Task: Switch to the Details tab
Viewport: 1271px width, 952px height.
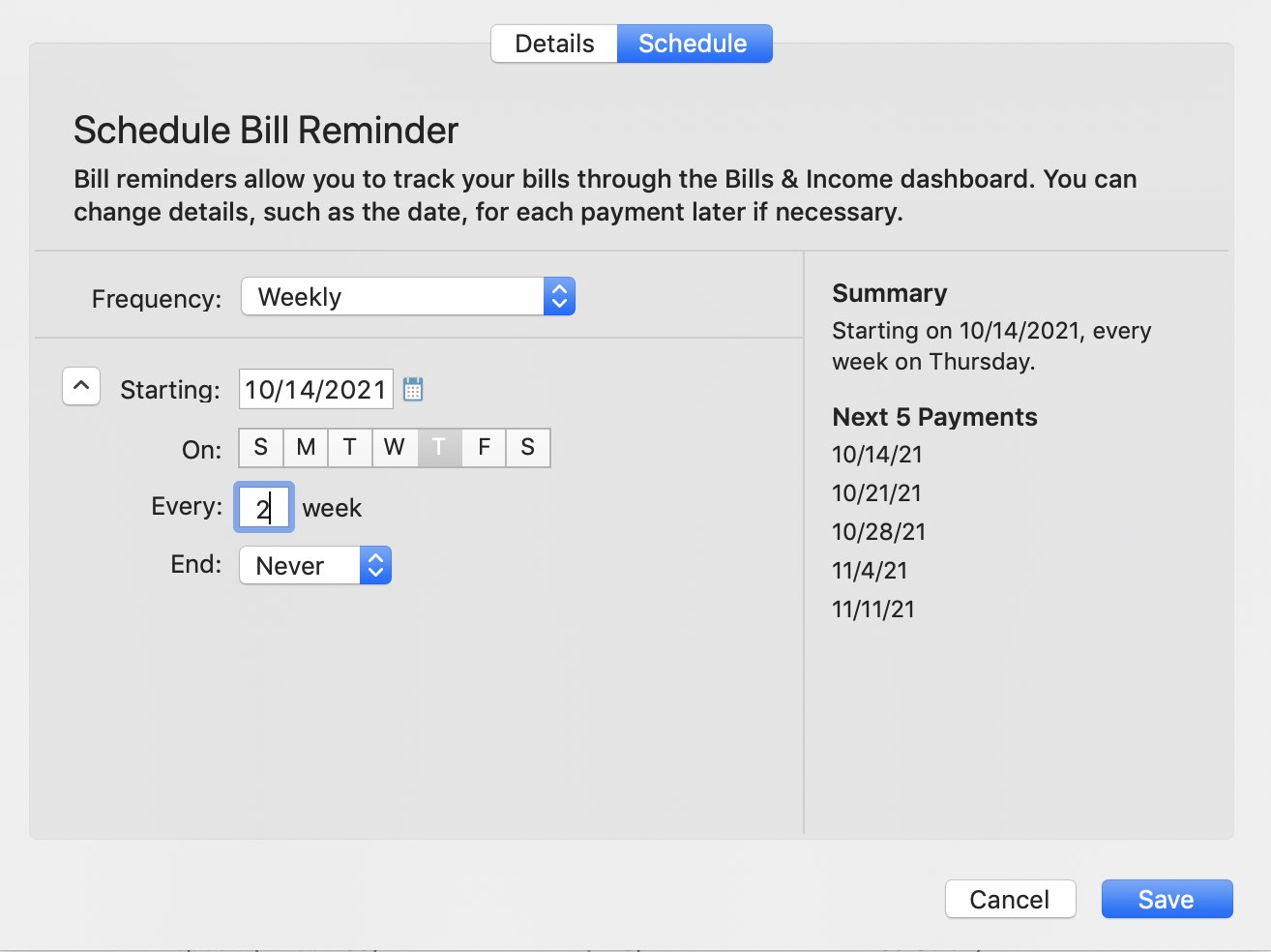Action: (554, 44)
